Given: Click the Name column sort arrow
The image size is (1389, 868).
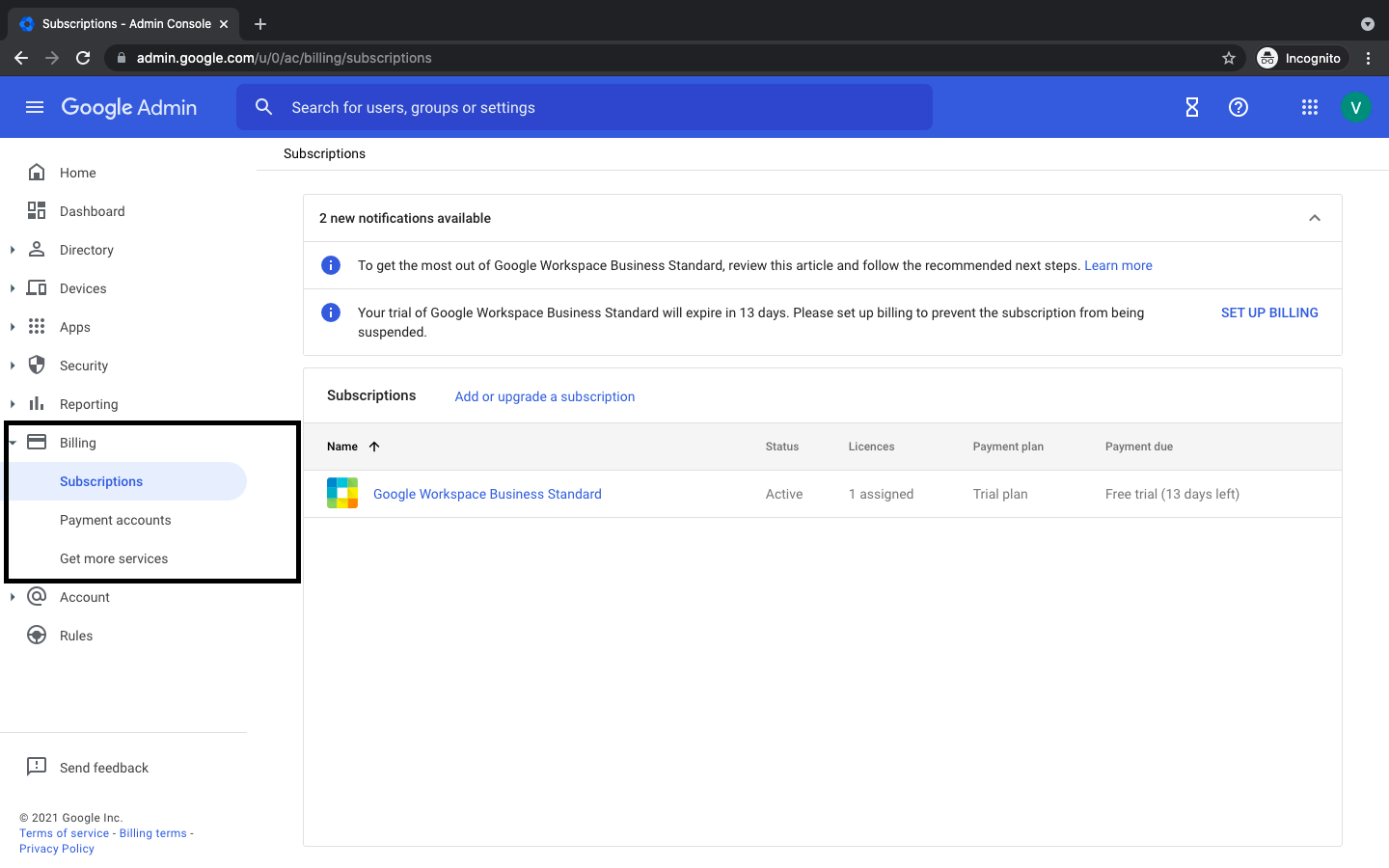Looking at the screenshot, I should [374, 447].
